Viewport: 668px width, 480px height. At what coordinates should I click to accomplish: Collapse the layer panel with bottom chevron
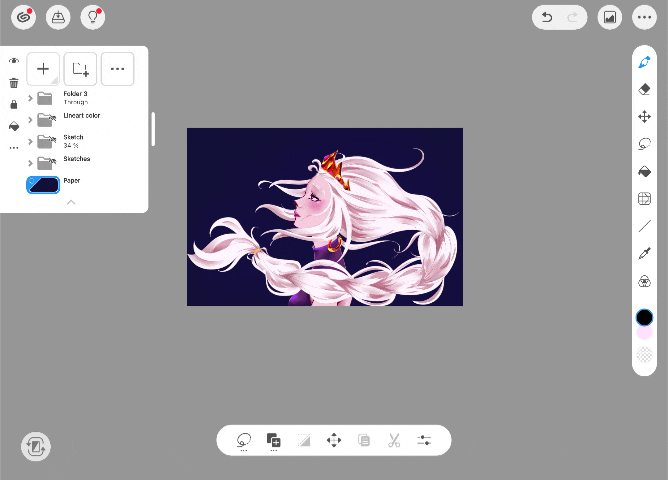[71, 202]
